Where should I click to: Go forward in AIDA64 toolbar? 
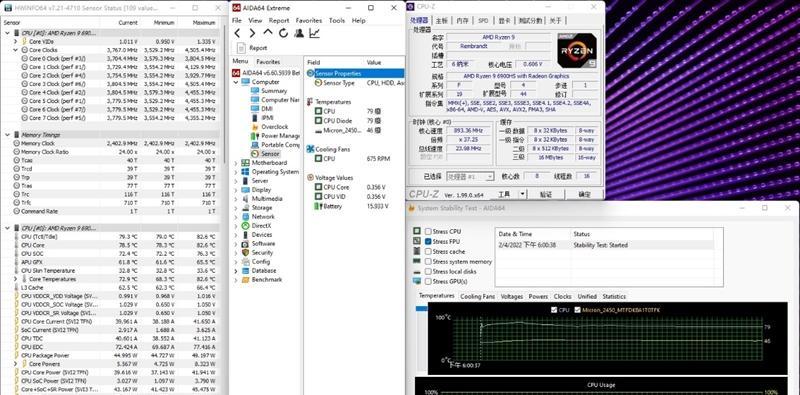(x=252, y=33)
